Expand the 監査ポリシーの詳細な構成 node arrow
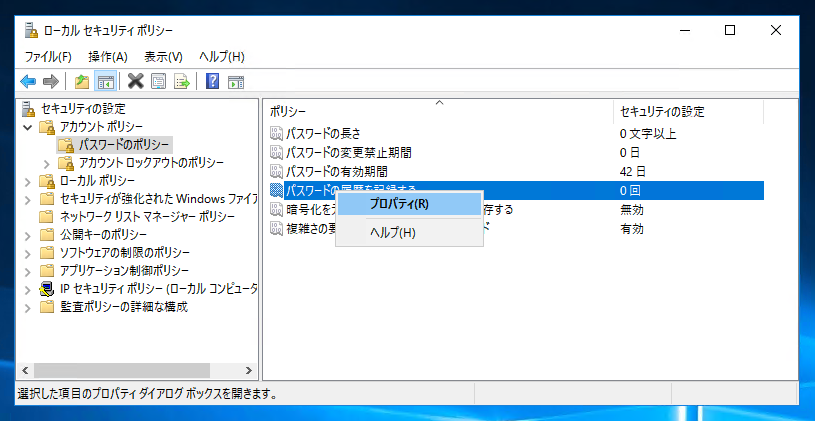The width and height of the screenshot is (815, 421). [28, 307]
